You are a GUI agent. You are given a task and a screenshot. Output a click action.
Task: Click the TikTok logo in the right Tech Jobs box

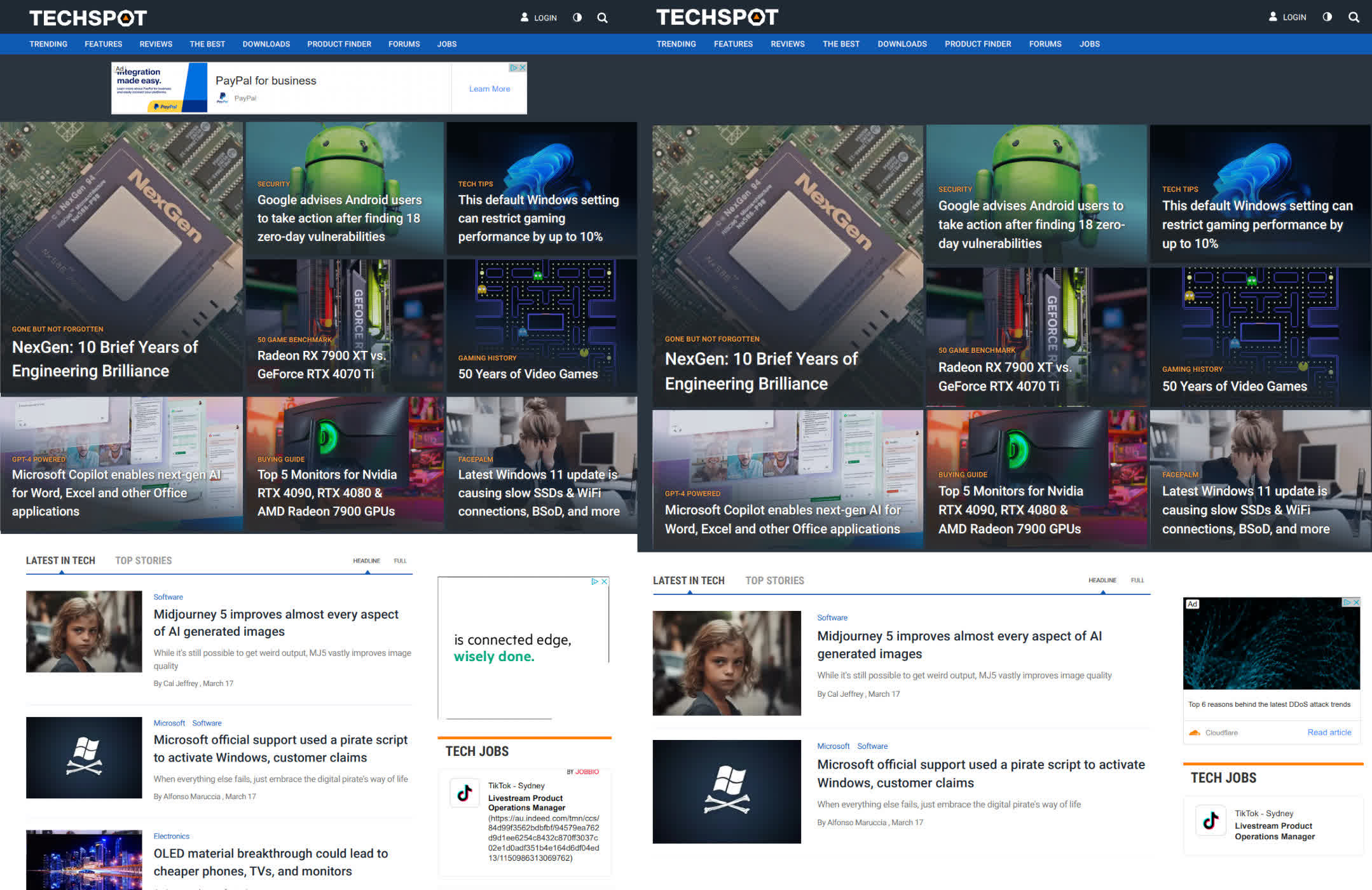click(1211, 820)
